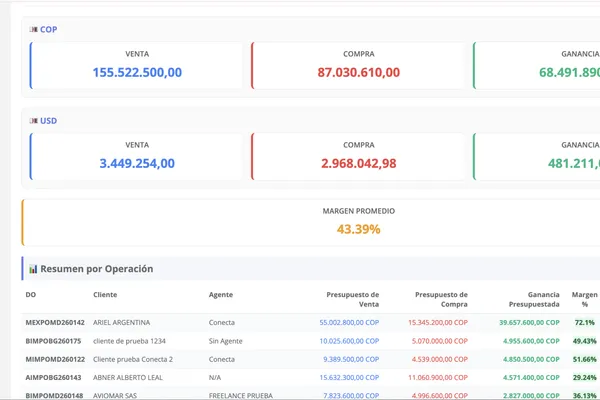The height and width of the screenshot is (400, 600).
Task: Click client Cliente prueba Conecta 2
Action: coord(133,359)
